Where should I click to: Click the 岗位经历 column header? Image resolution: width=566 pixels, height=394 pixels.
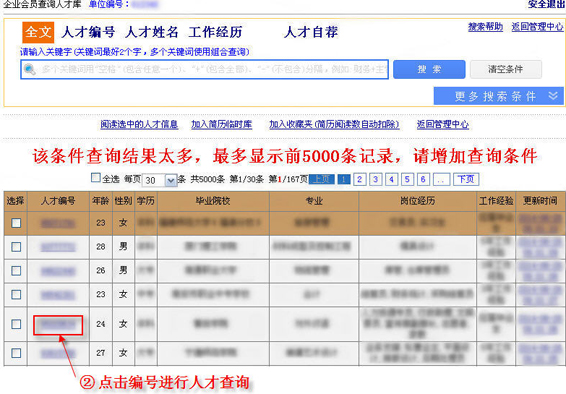click(x=418, y=201)
